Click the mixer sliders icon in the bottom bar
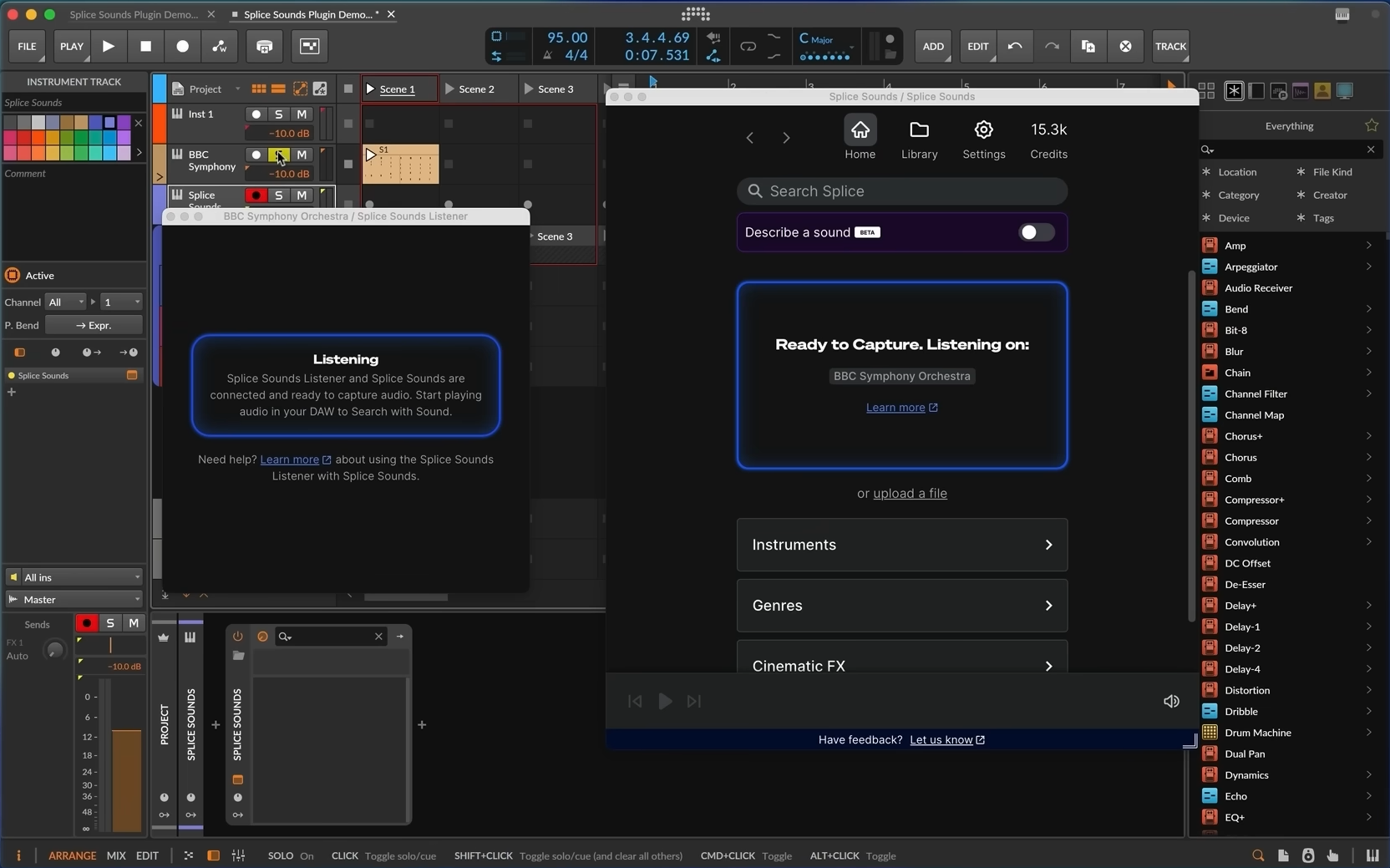This screenshot has width=1390, height=868. [238, 855]
